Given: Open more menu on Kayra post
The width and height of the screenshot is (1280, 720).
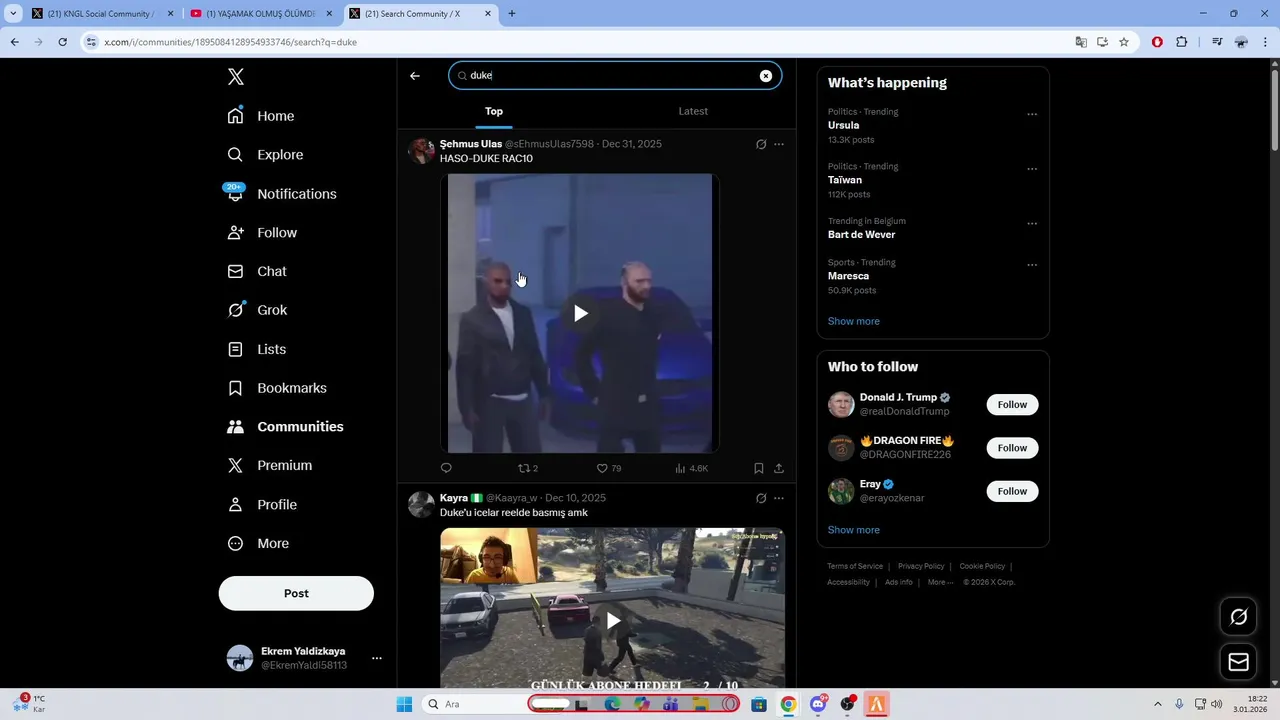Looking at the screenshot, I should click(x=779, y=498).
